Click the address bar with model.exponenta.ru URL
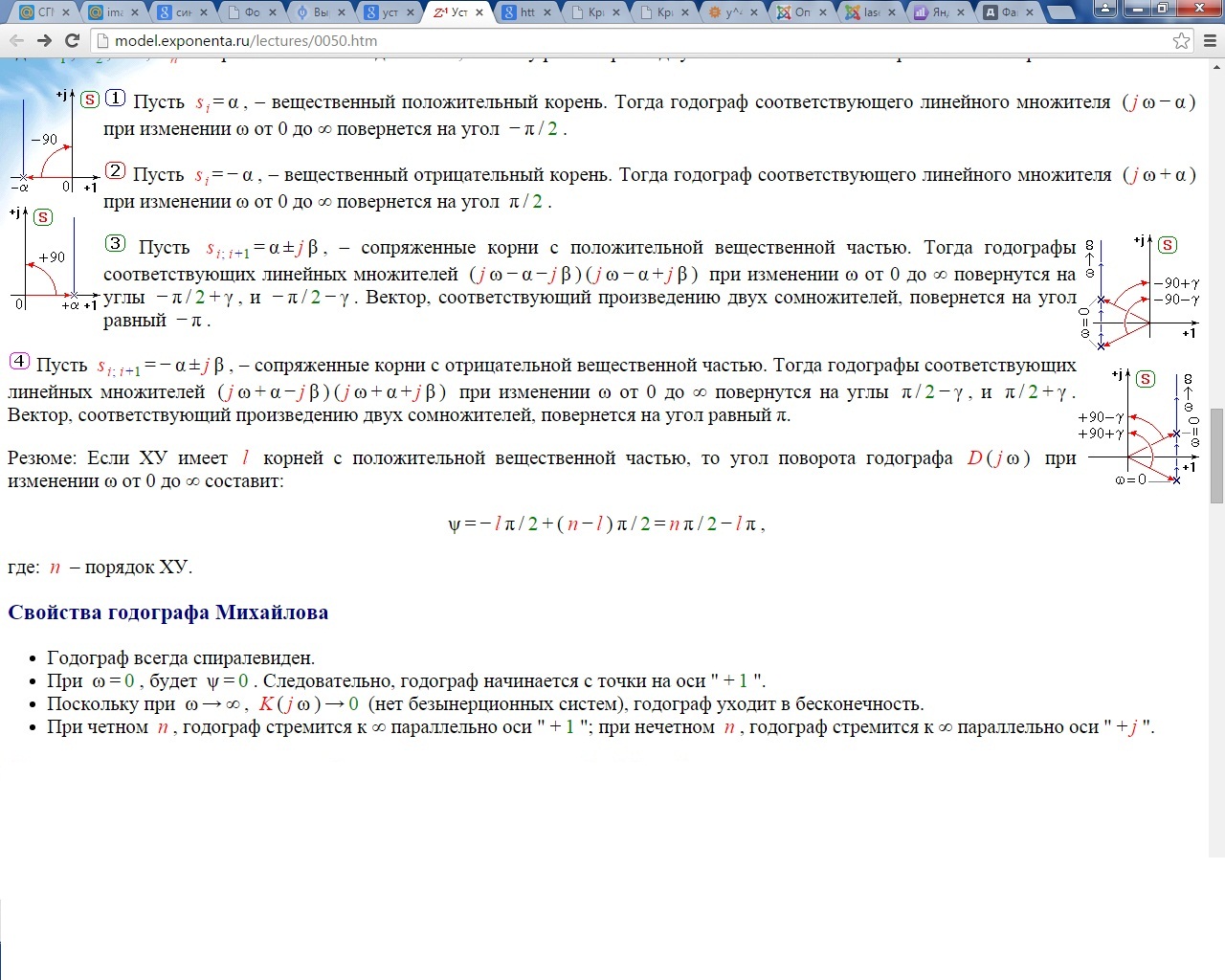This screenshot has height=980, width=1225. pos(632,40)
